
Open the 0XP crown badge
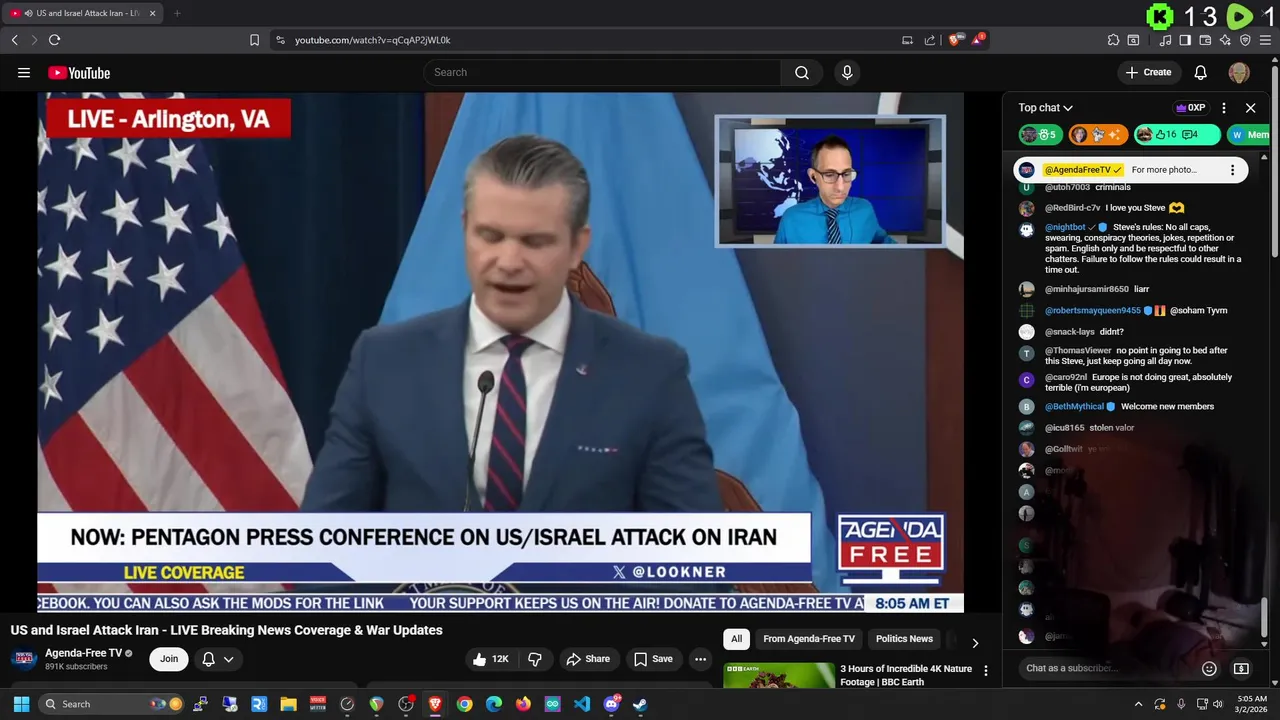[1190, 108]
